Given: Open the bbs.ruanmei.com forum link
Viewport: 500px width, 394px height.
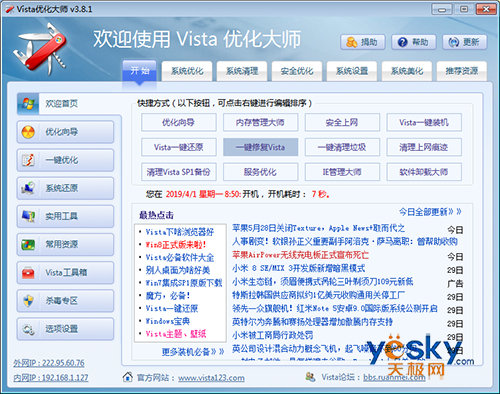Looking at the screenshot, I should [x=394, y=377].
